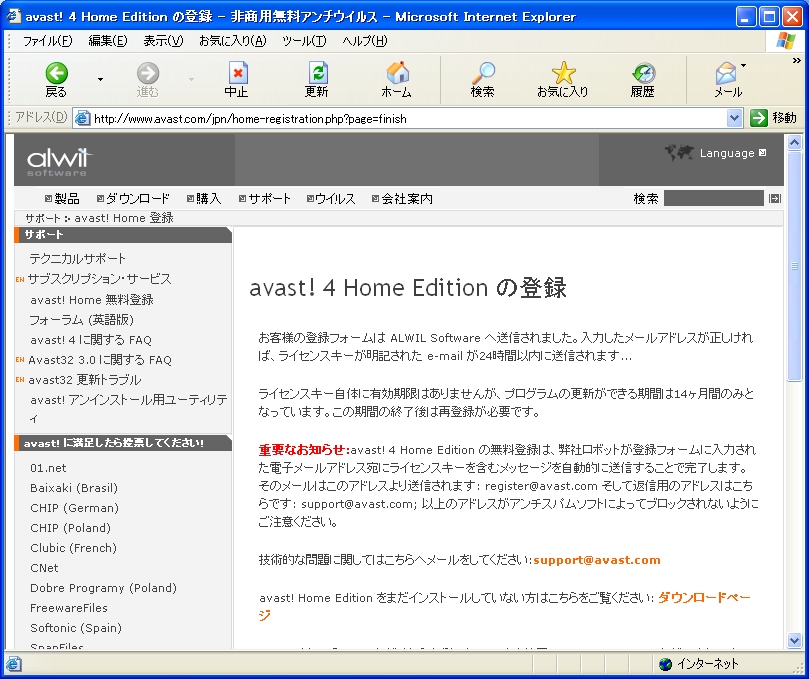The image size is (809, 679).
Task: Open the History (履歴) icon
Action: 643,73
